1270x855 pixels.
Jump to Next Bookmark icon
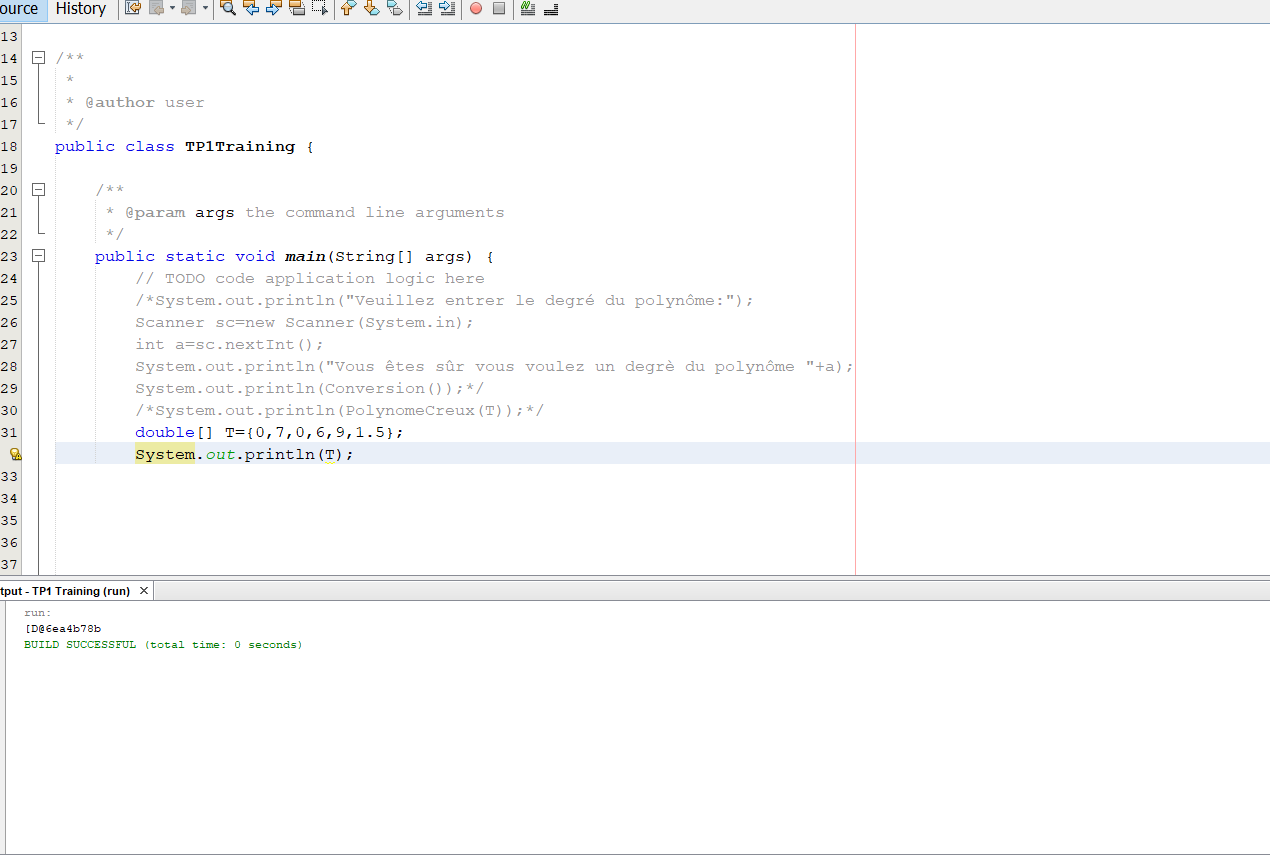(371, 9)
